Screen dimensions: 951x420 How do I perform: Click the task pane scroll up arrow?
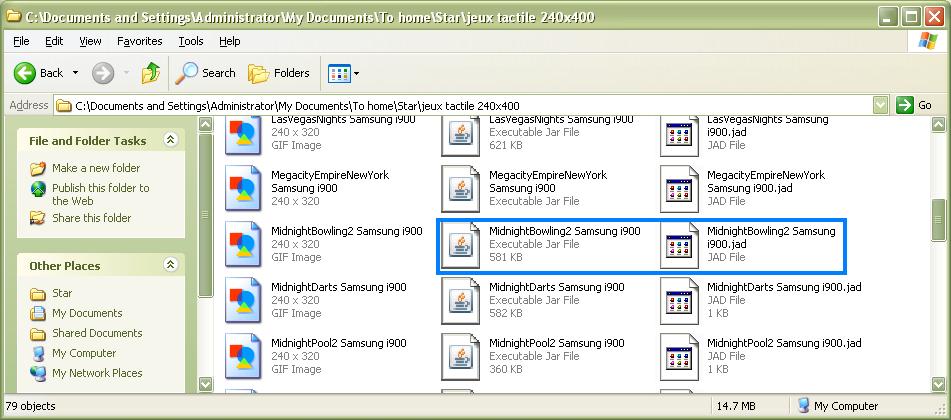coord(206,125)
